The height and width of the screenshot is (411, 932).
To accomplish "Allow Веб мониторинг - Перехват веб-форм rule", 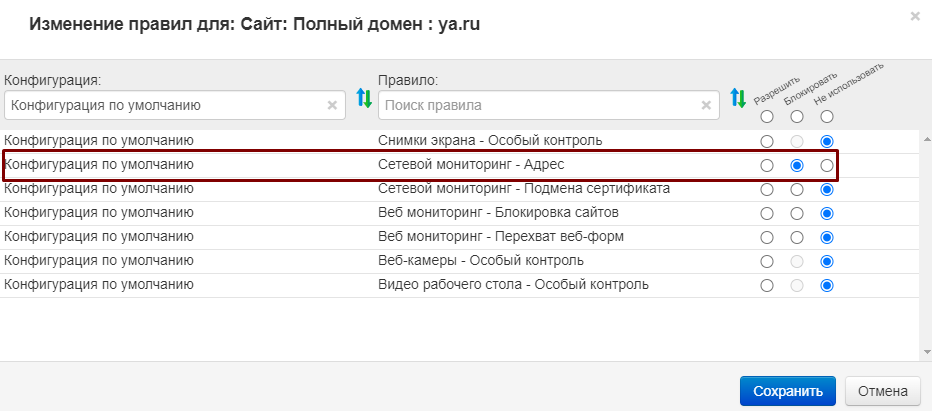I will [x=767, y=237].
